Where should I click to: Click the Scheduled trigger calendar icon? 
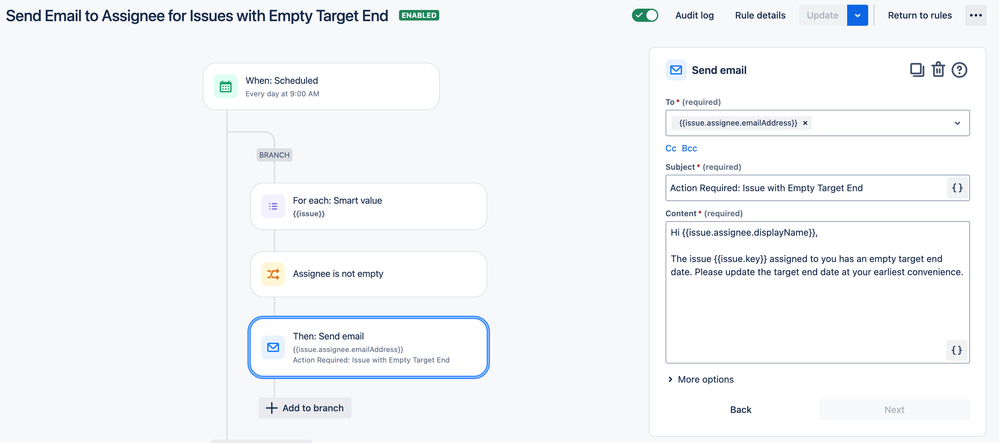226,87
